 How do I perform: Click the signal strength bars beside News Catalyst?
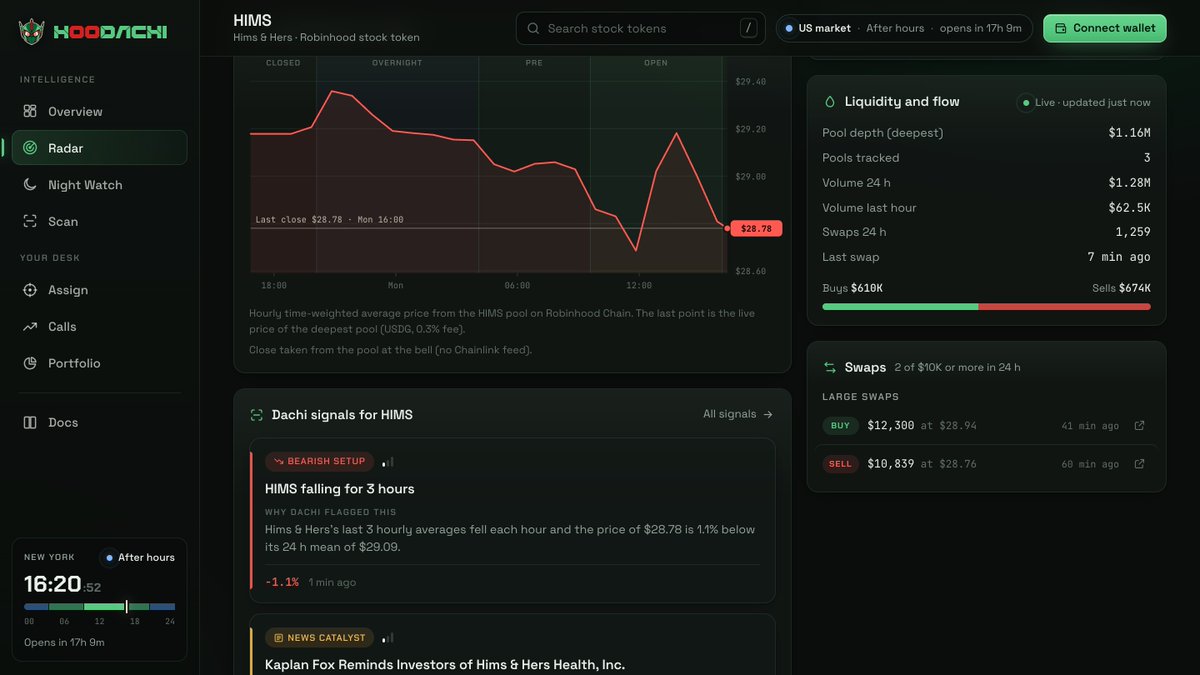click(388, 638)
